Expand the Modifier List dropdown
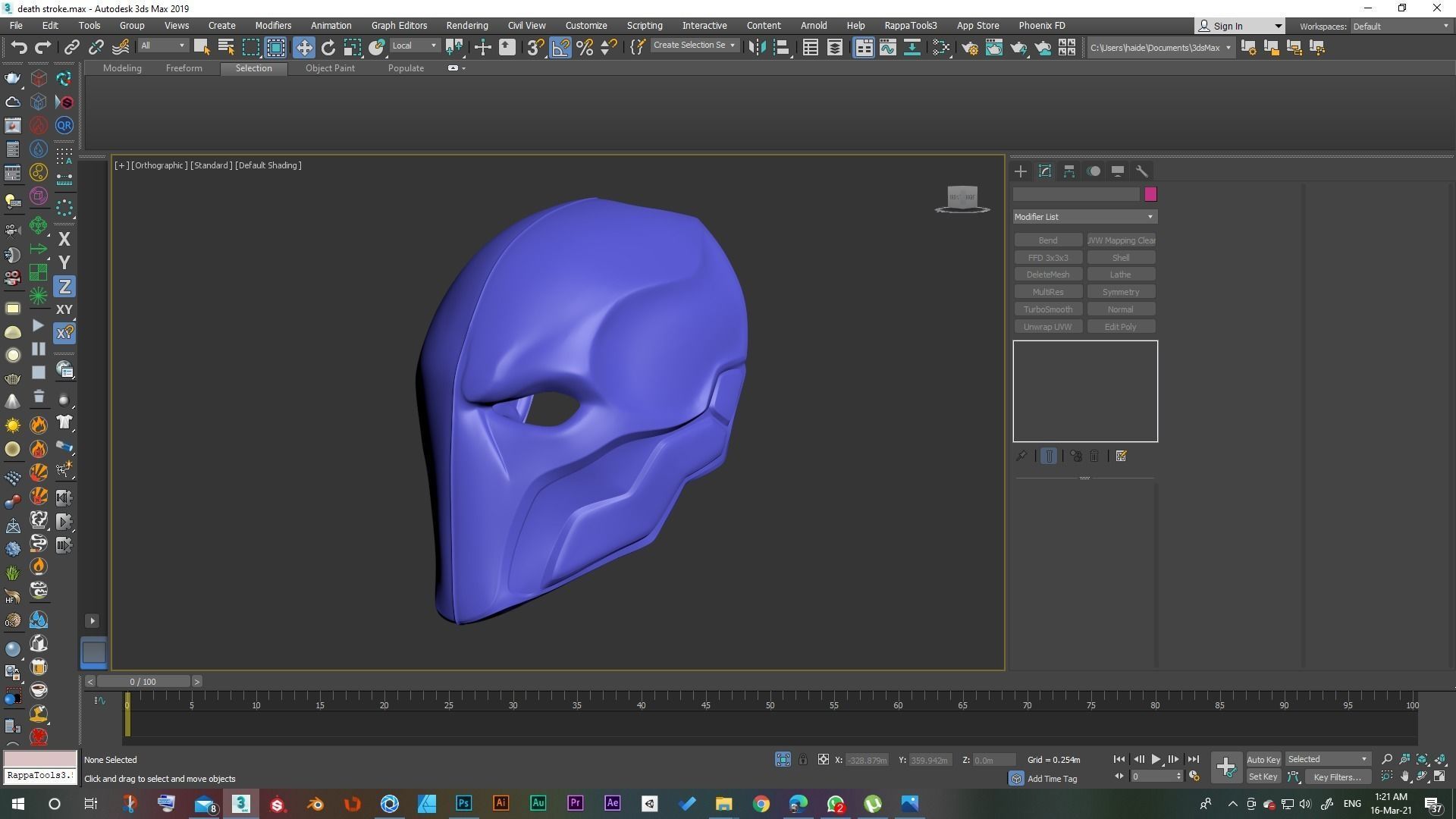 (x=1084, y=217)
